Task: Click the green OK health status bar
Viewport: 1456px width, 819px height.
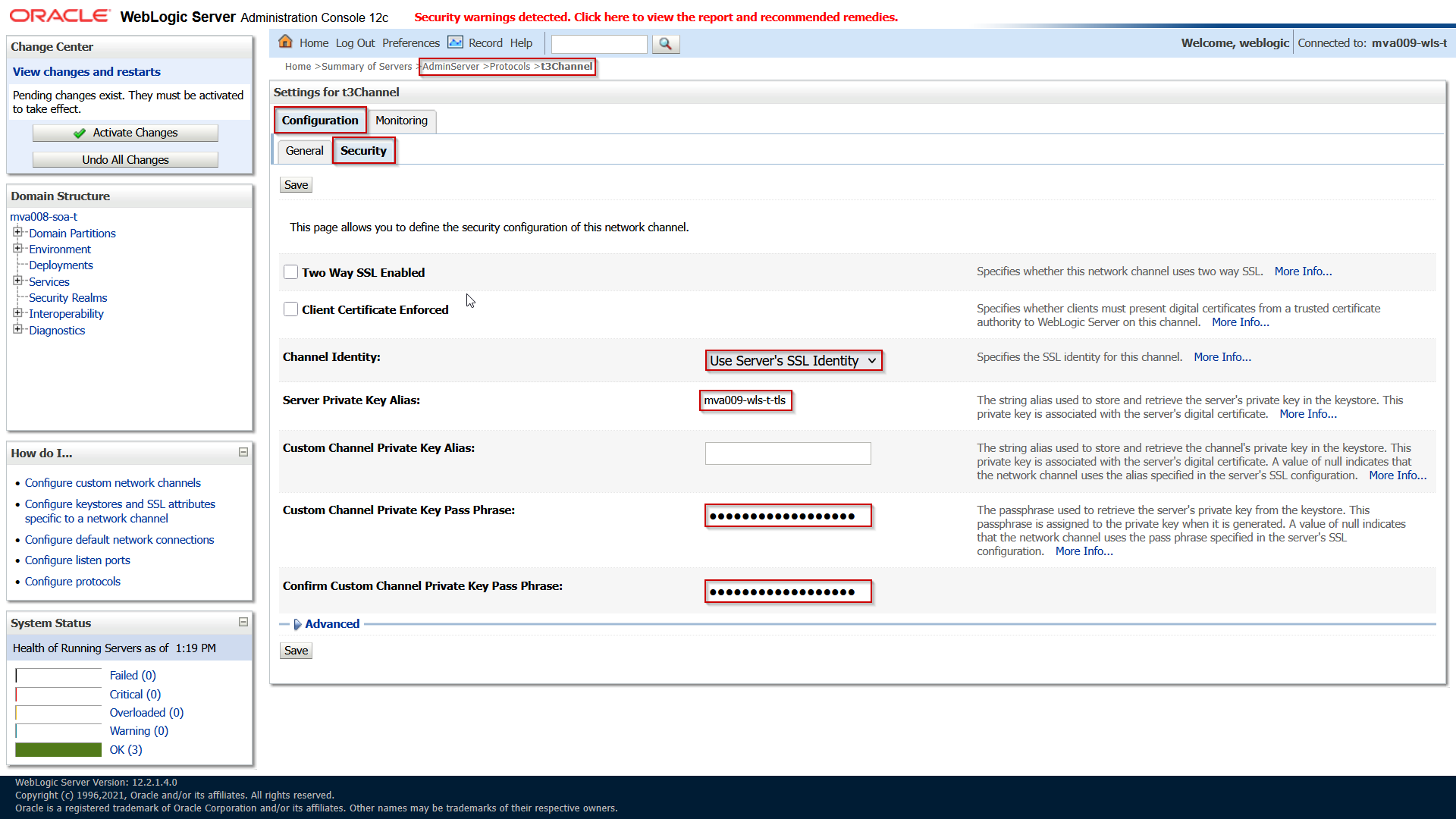Action: 58,749
